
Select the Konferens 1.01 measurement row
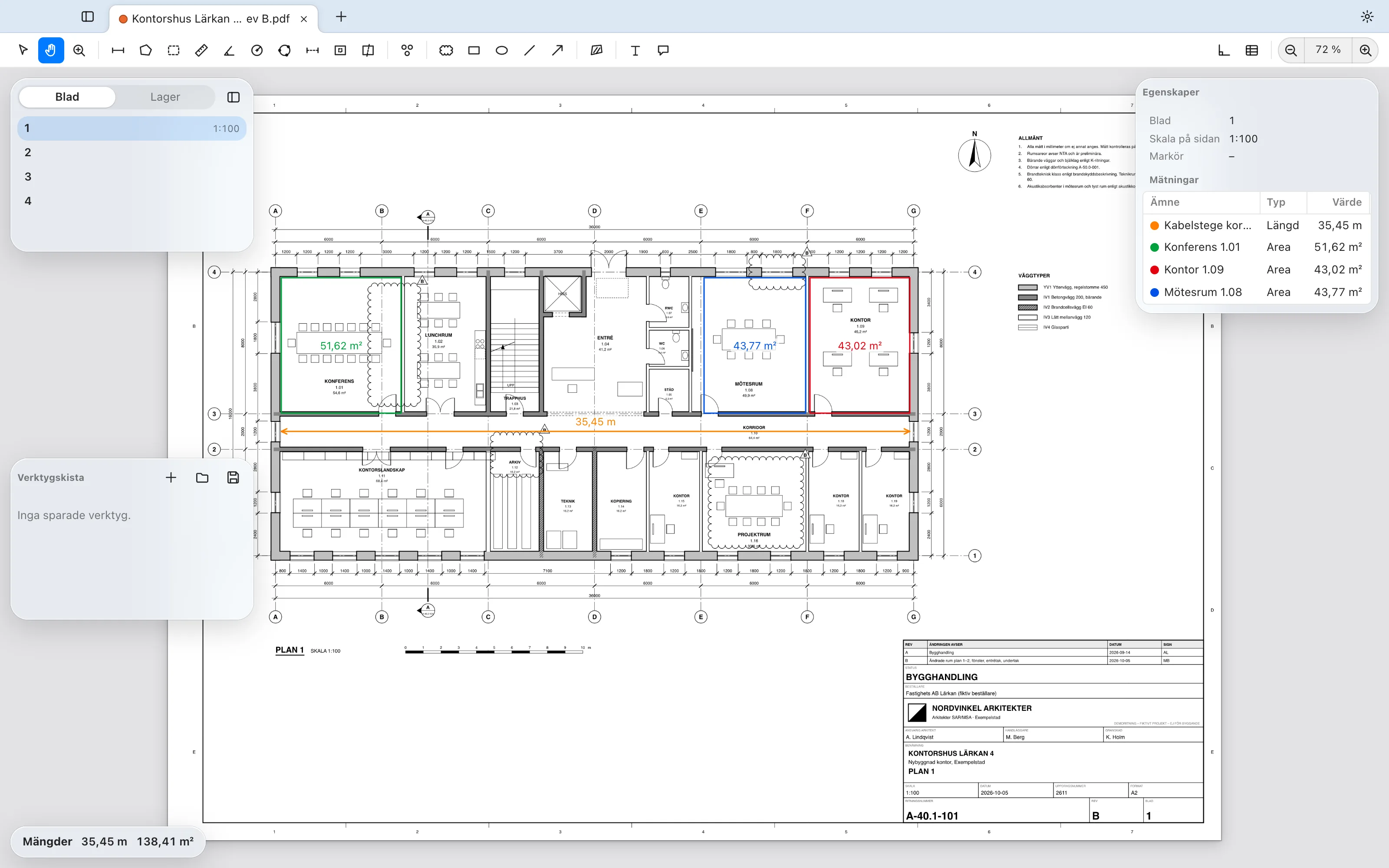click(1257, 247)
